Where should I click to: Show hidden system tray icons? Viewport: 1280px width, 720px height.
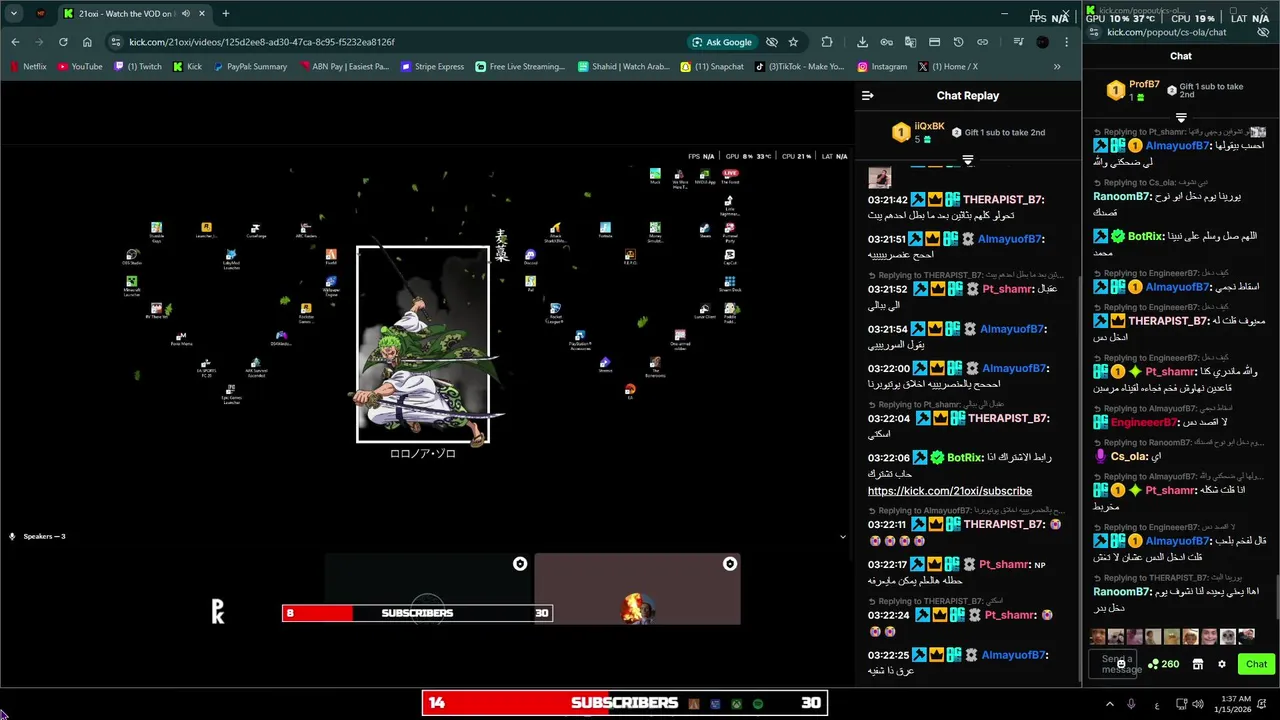click(x=1109, y=704)
